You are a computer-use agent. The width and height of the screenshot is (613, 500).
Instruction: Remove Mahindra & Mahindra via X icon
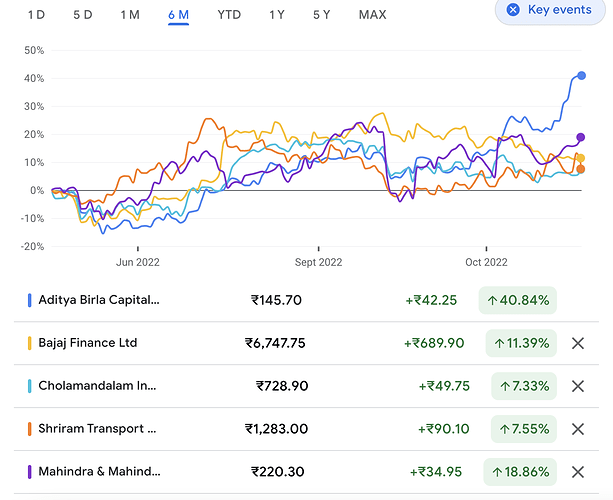pos(577,472)
